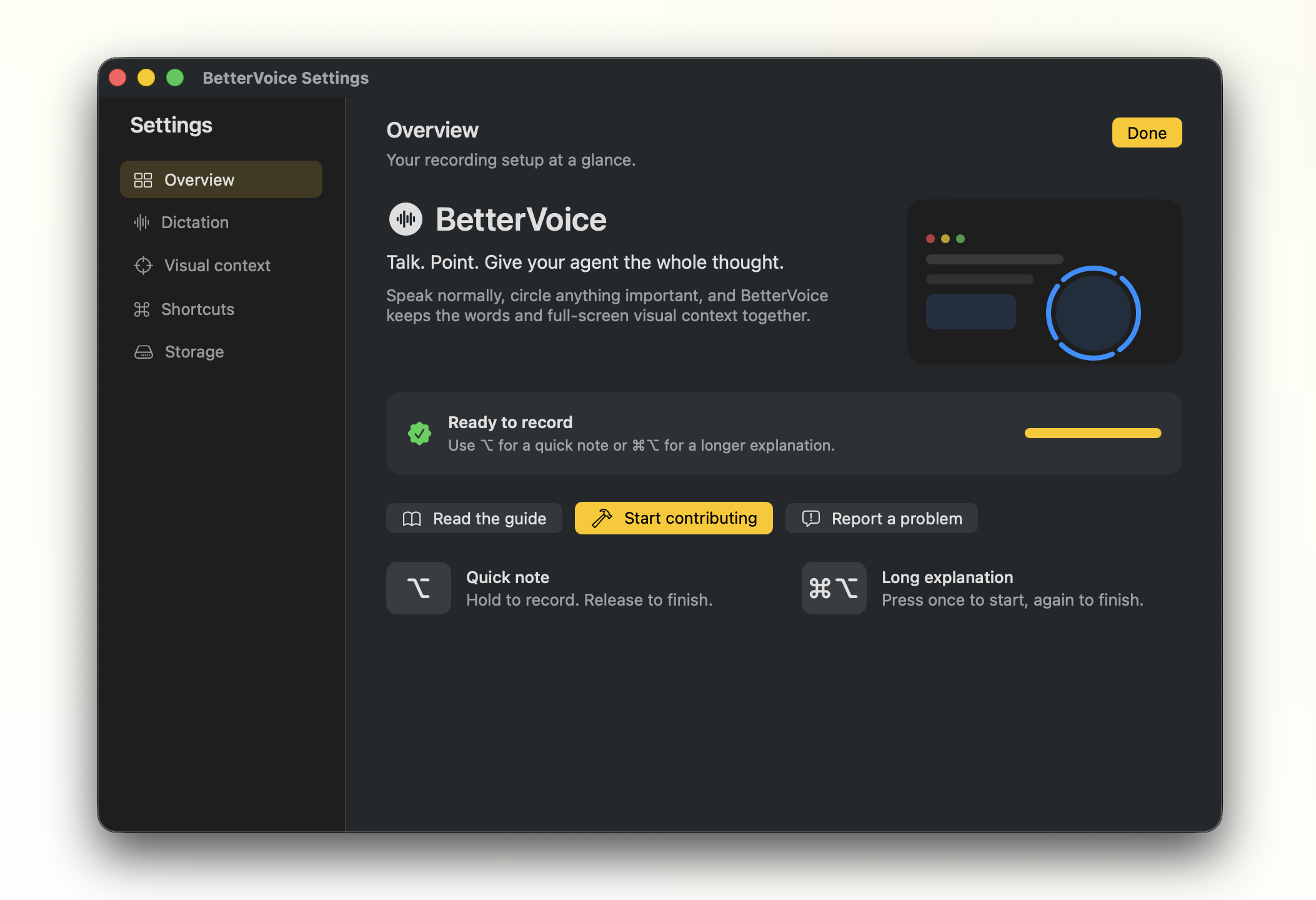Click the green zoom window button
This screenshot has height=900, width=1316.
pos(175,77)
